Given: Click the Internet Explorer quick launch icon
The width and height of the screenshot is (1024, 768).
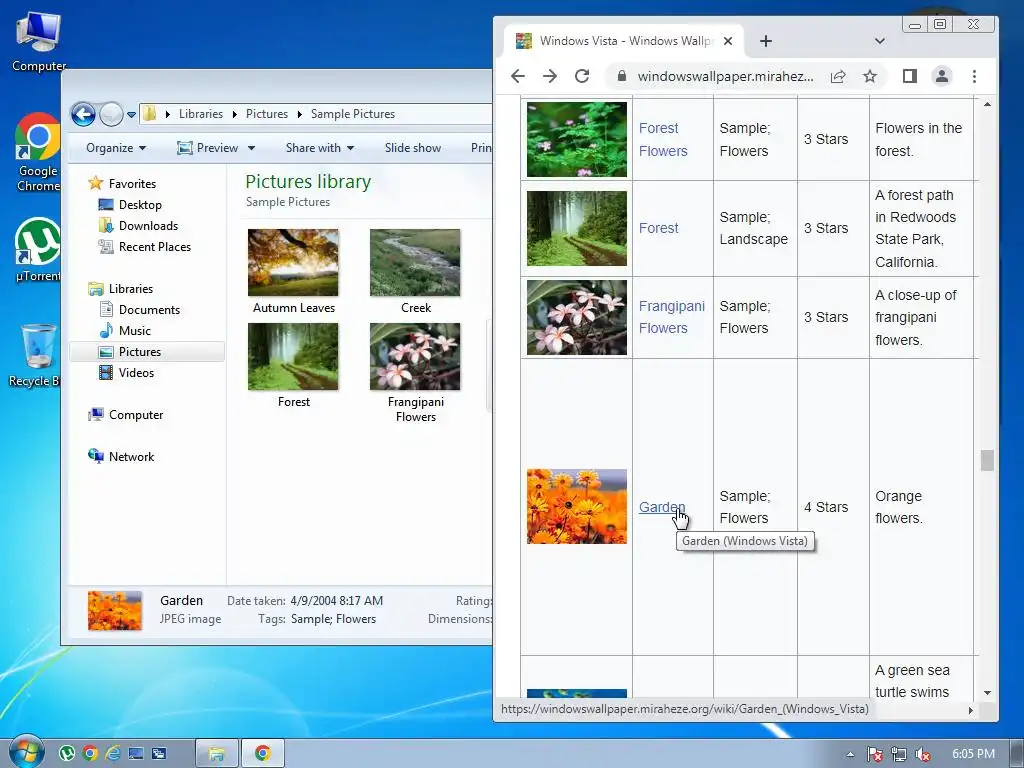Looking at the screenshot, I should tap(112, 754).
